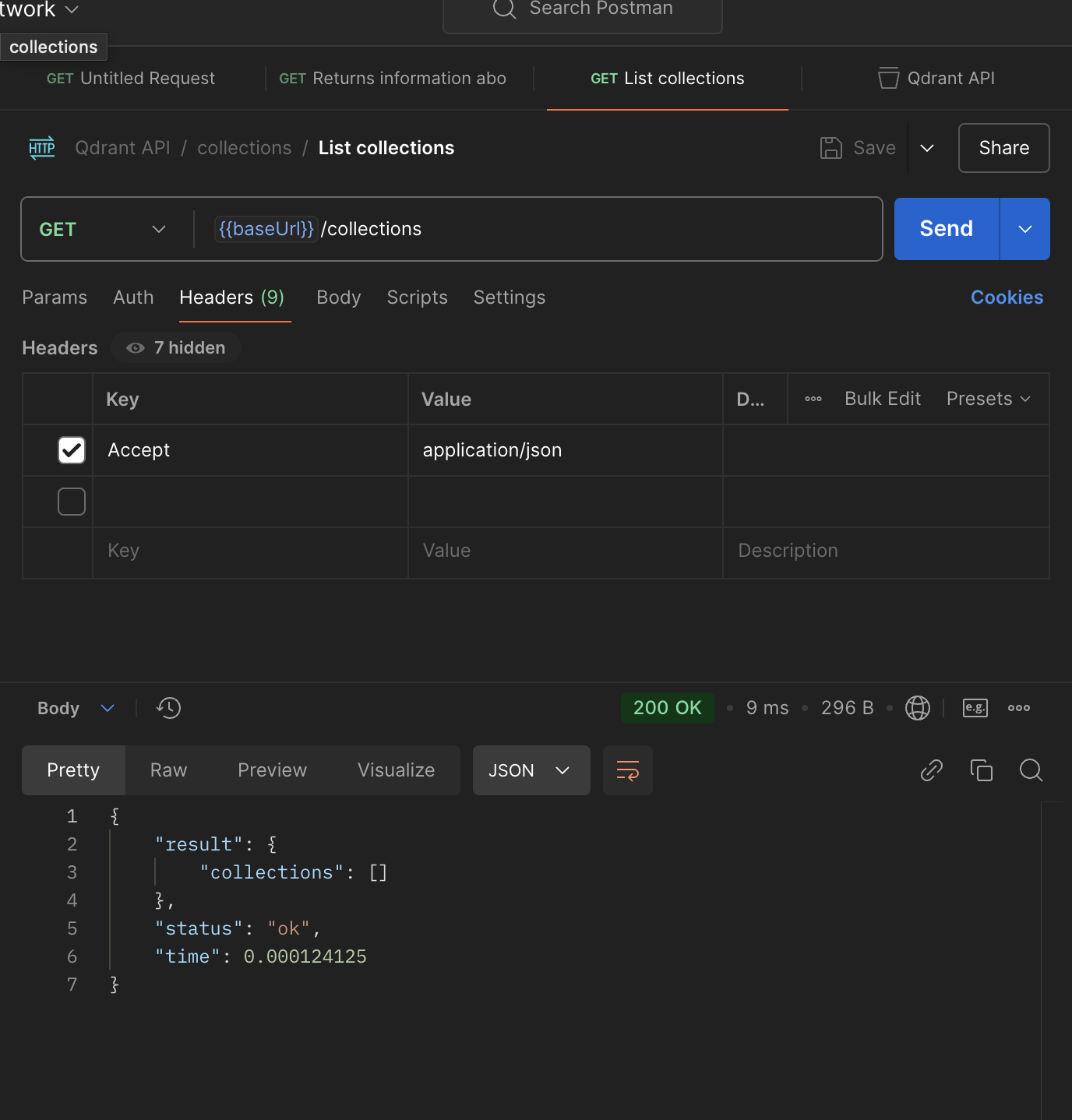Open the Cookies link
1072x1120 pixels.
[1007, 298]
